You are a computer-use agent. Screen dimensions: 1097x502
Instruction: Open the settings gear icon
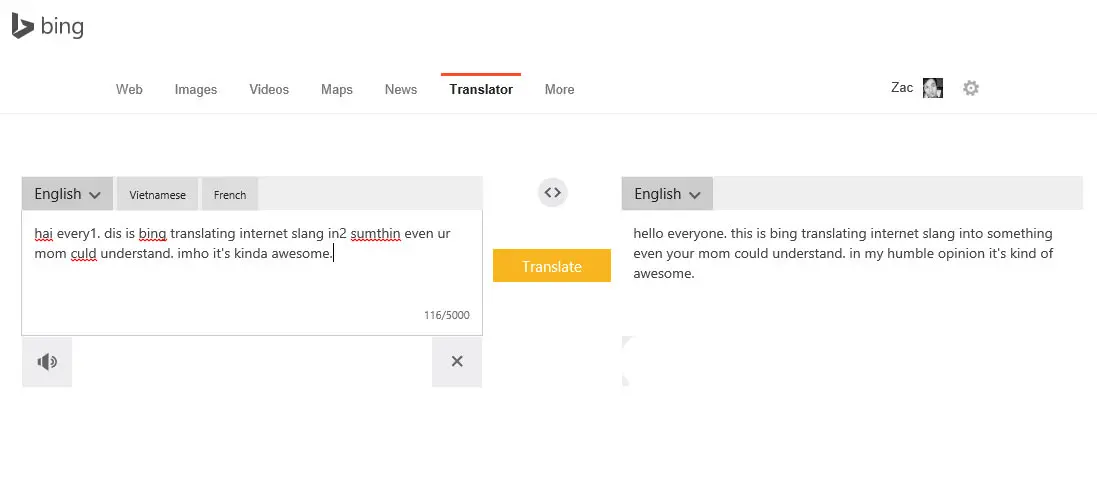coord(970,88)
